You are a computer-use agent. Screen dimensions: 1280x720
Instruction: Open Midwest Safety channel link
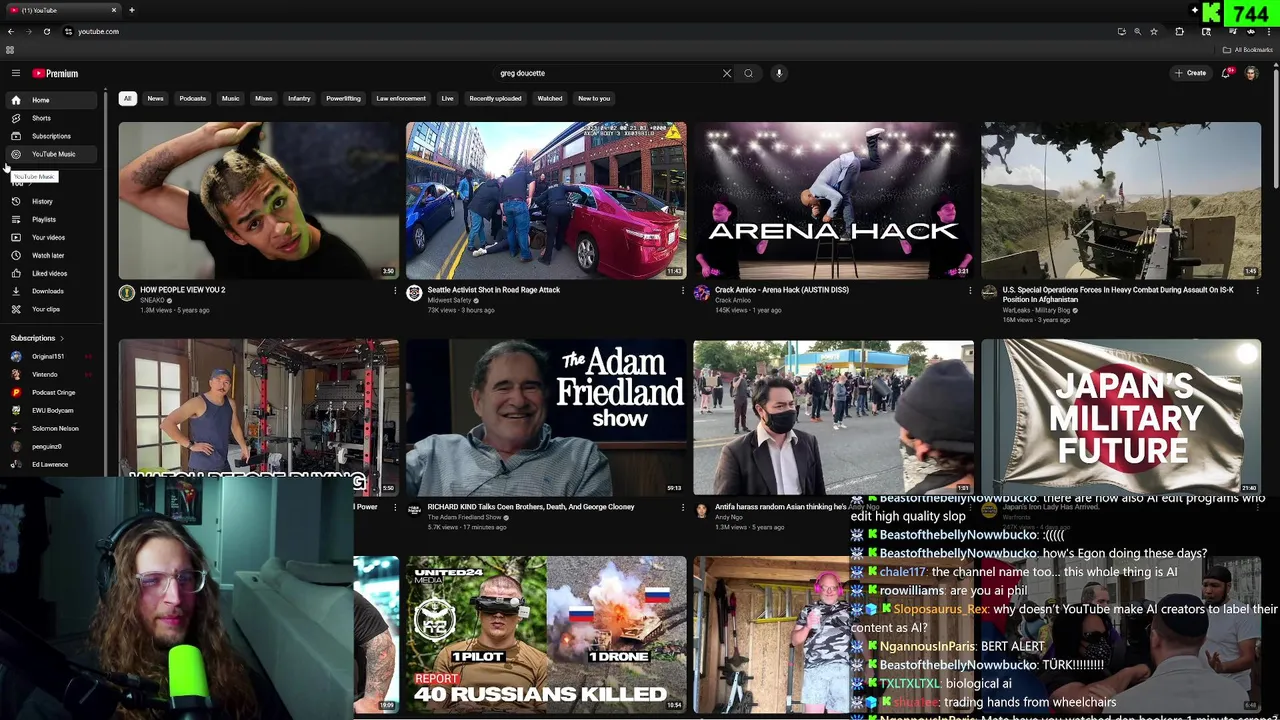(449, 300)
